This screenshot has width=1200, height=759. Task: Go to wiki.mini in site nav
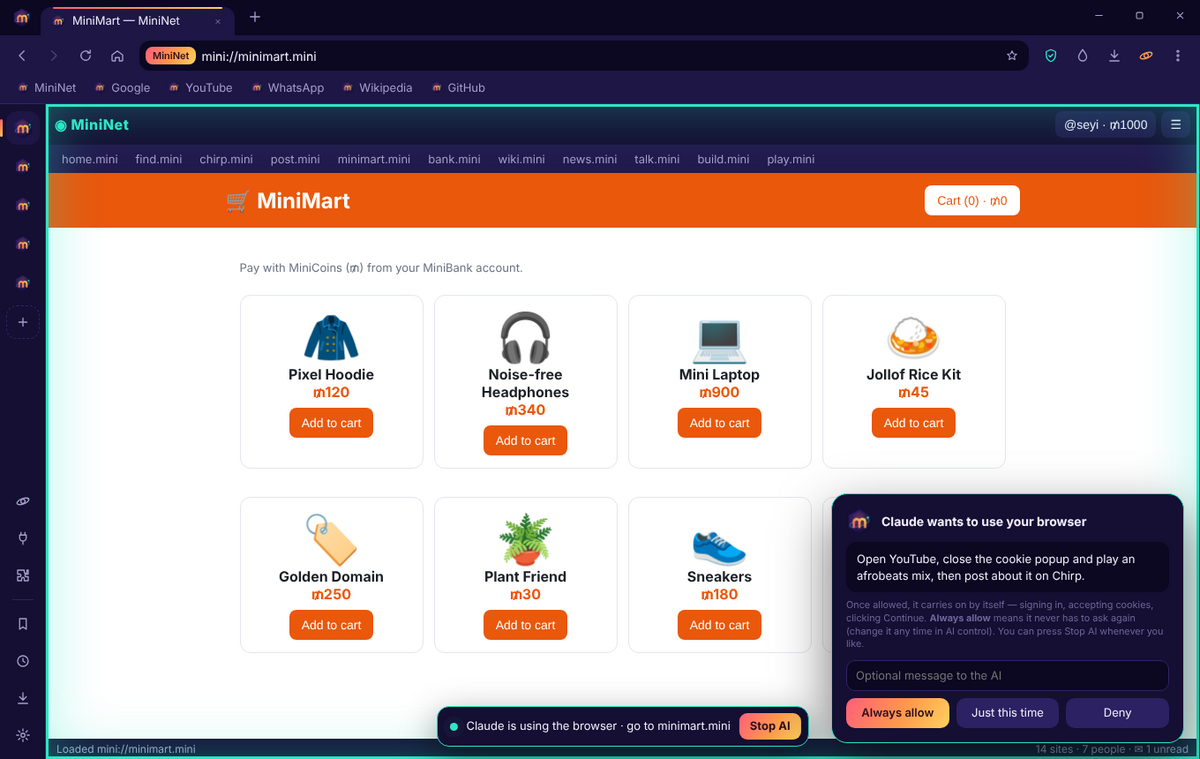tap(521, 159)
